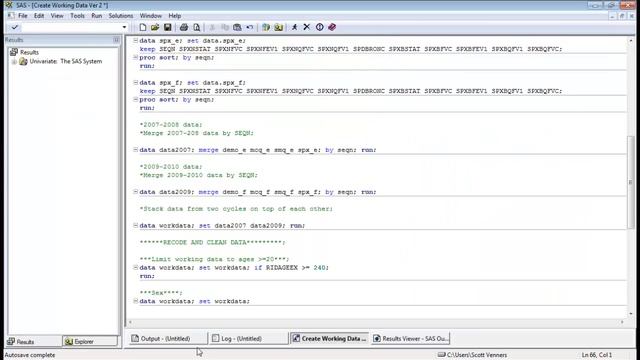Click the Copy icon in toolbar

pos(224,27)
